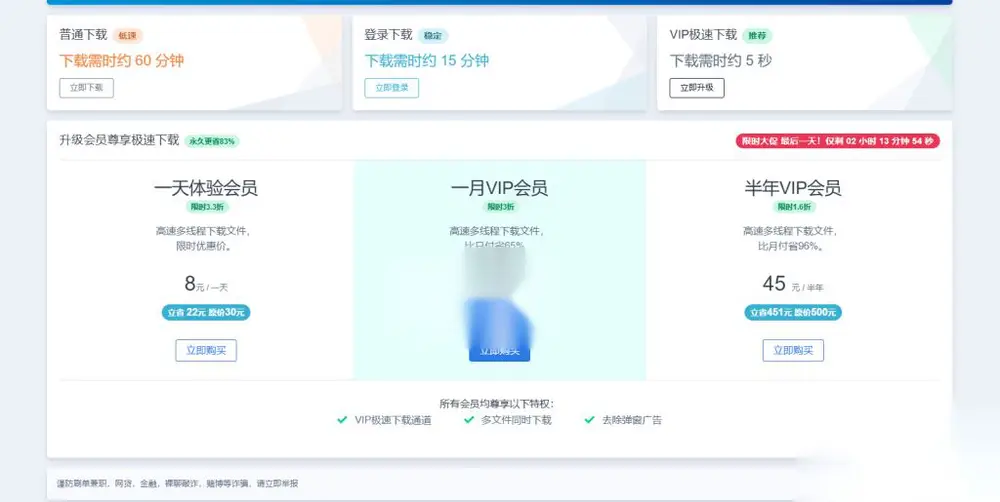Buy the 半年VIP会员 plan via 立即购买
The width and height of the screenshot is (1000, 502).
(x=793, y=350)
